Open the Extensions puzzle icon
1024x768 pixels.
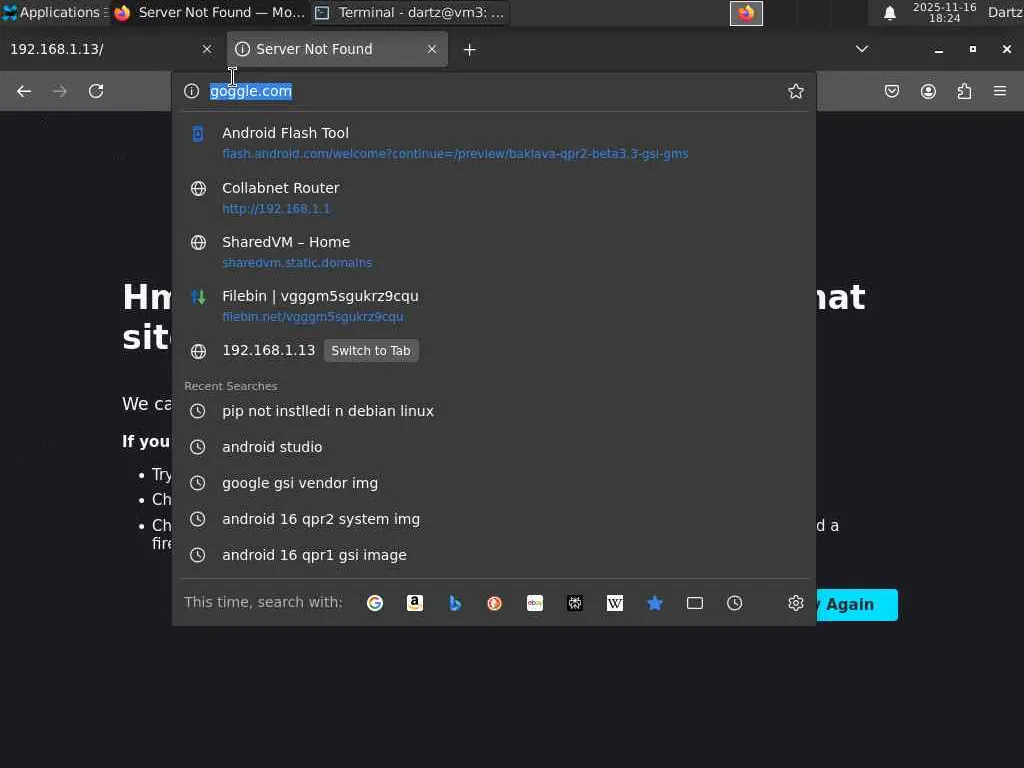[x=964, y=91]
